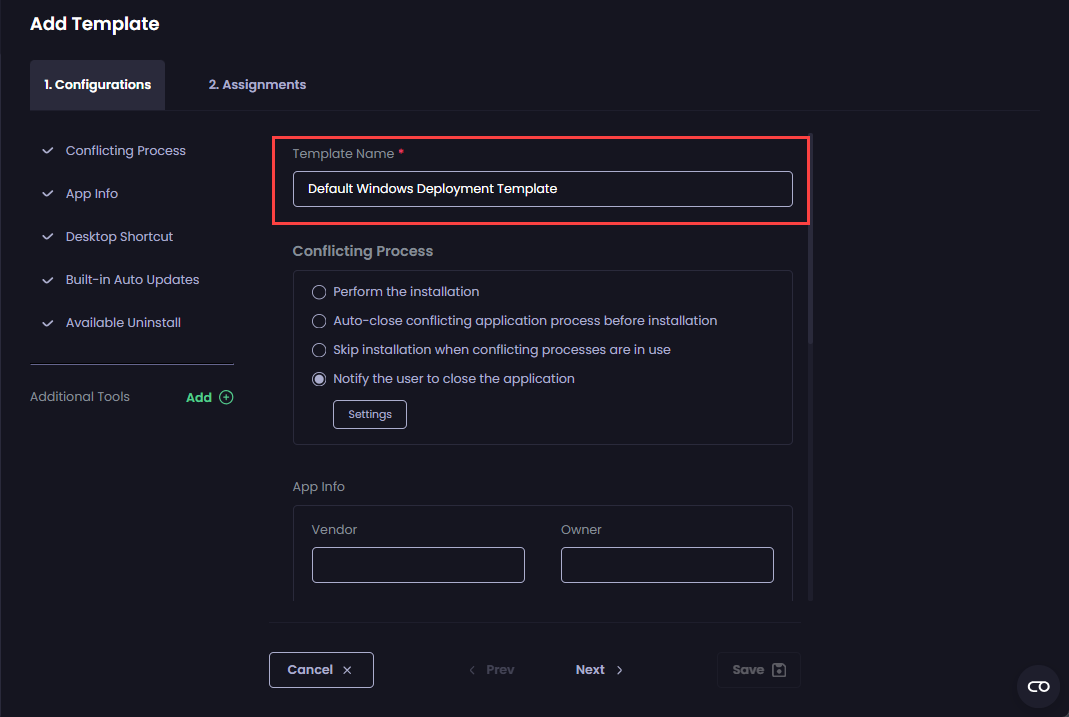Select Skip installation when conflicting processes option
Viewport: 1069px width, 717px height.
[x=319, y=350]
